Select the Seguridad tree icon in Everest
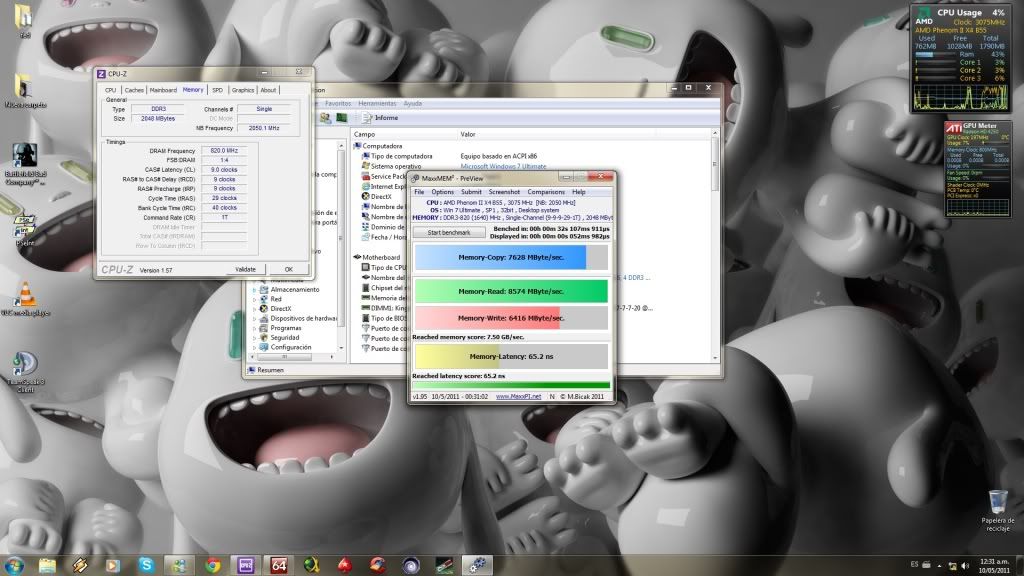1024x576 pixels. click(x=263, y=338)
